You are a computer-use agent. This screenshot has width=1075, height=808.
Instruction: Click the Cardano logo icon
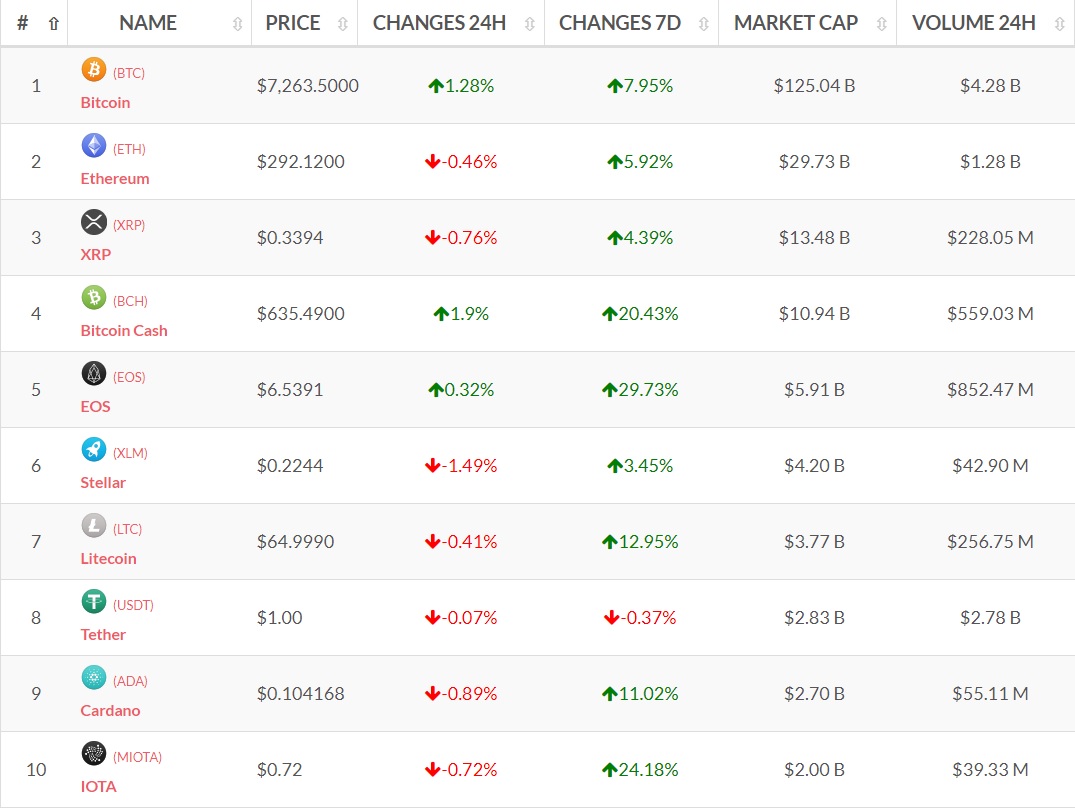point(94,678)
